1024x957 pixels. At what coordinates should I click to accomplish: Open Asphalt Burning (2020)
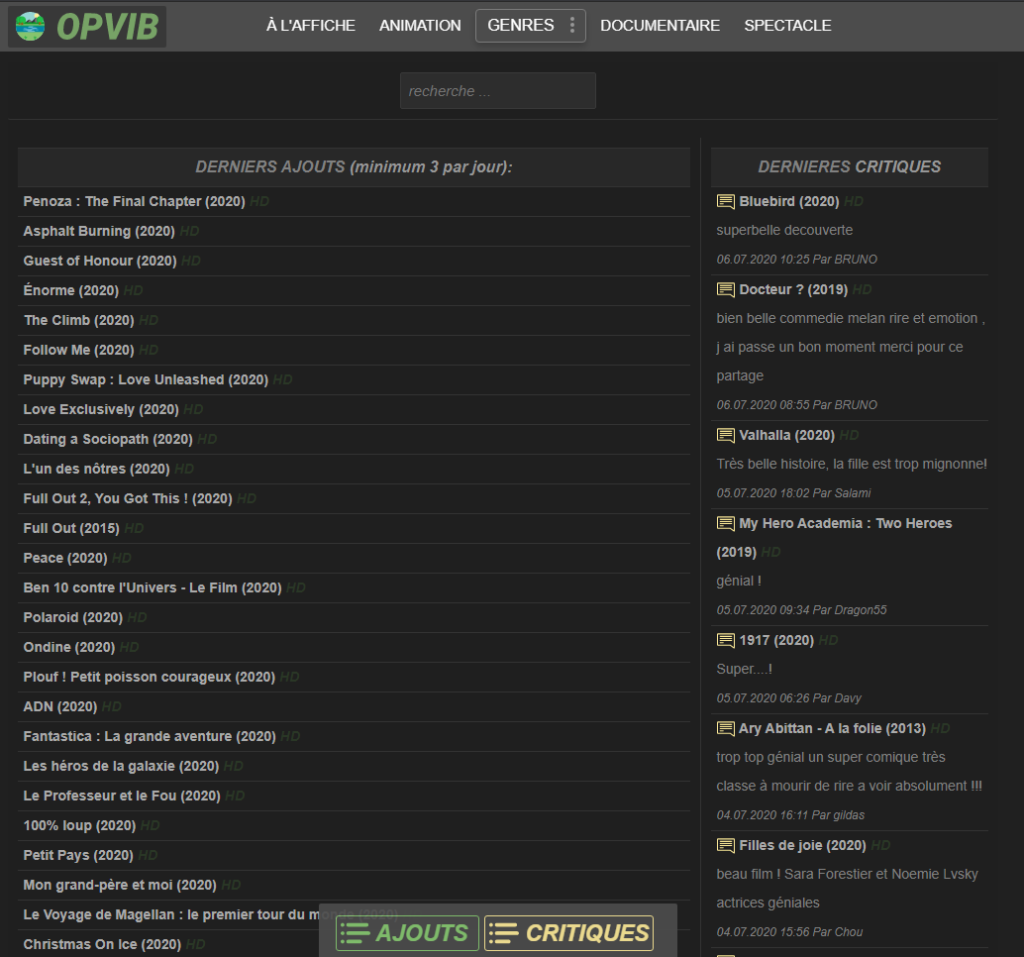tap(99, 231)
